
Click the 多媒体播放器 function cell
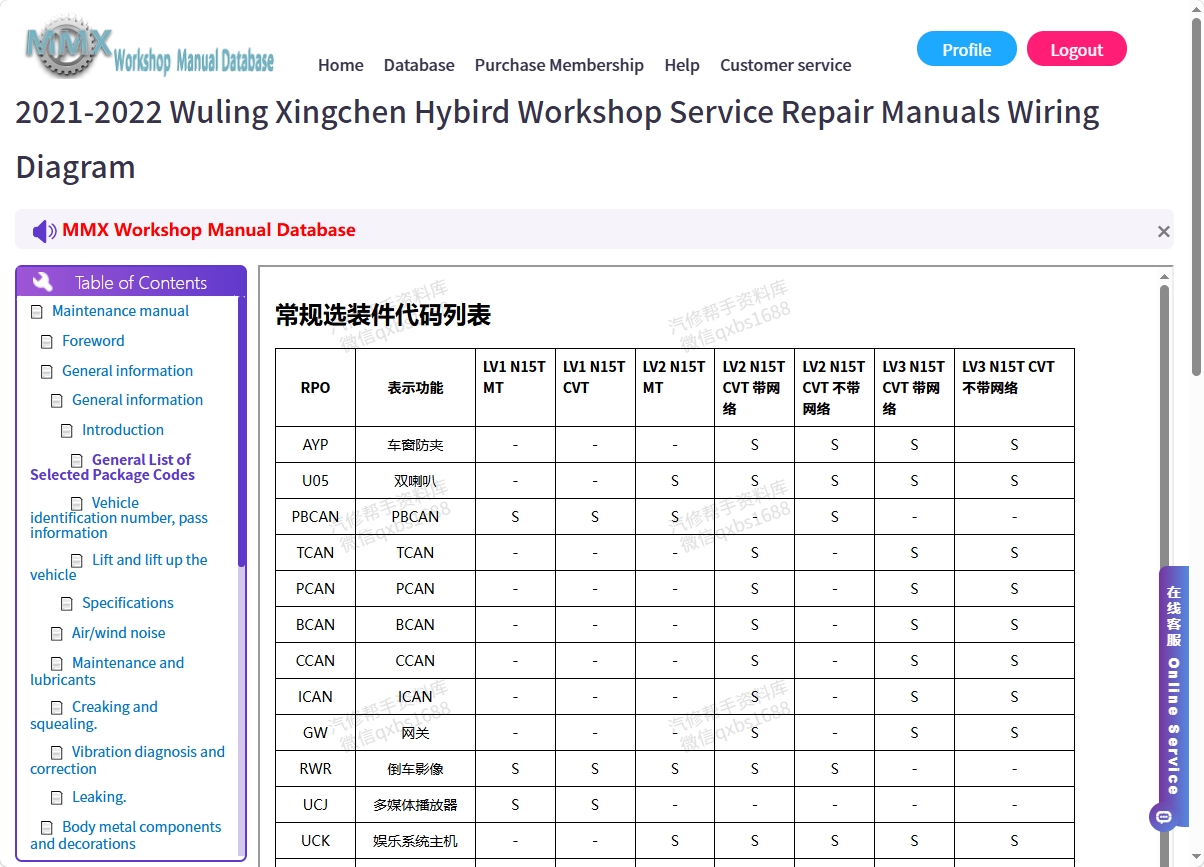(x=415, y=805)
